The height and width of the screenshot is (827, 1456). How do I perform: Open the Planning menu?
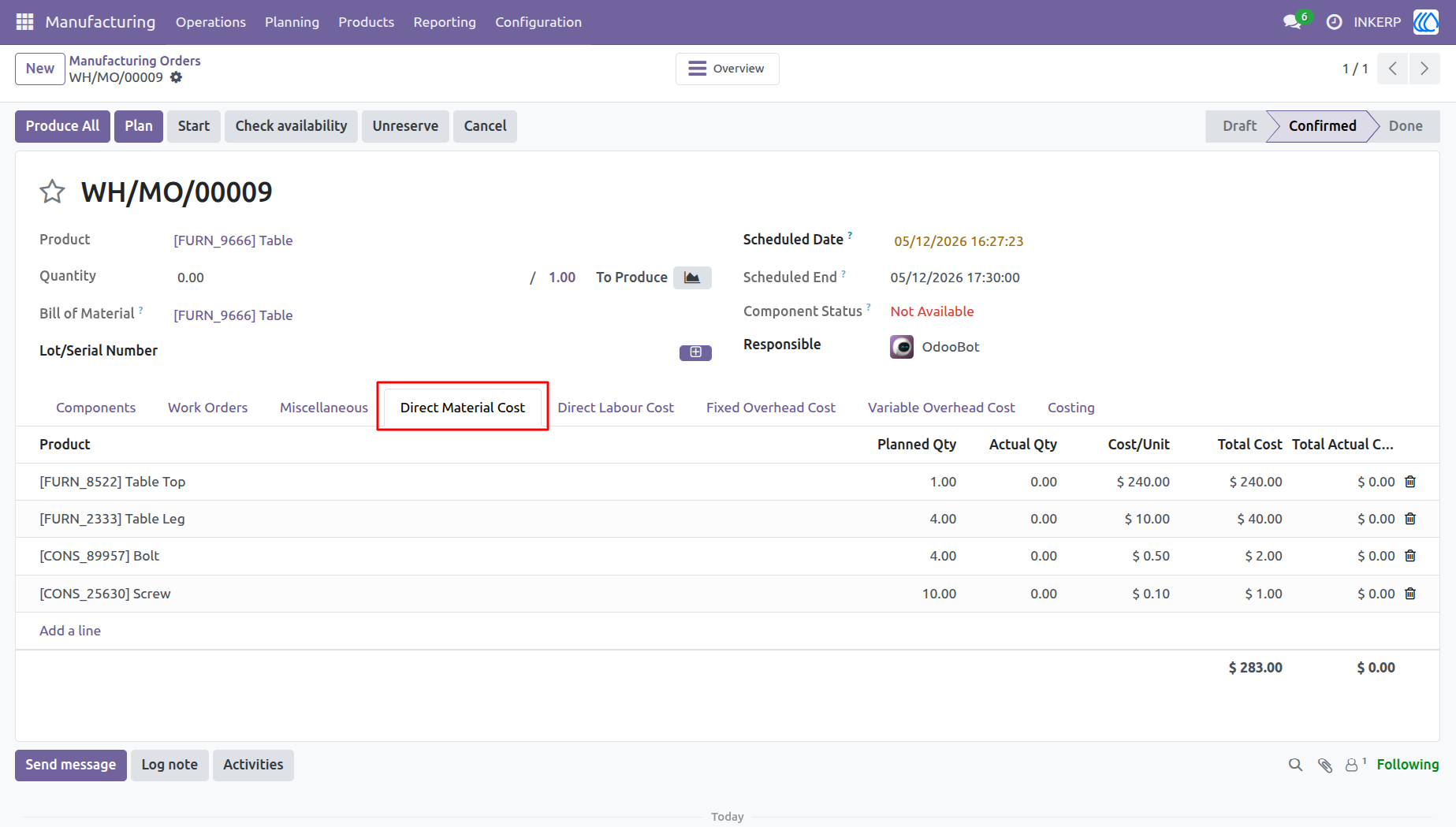tap(292, 22)
